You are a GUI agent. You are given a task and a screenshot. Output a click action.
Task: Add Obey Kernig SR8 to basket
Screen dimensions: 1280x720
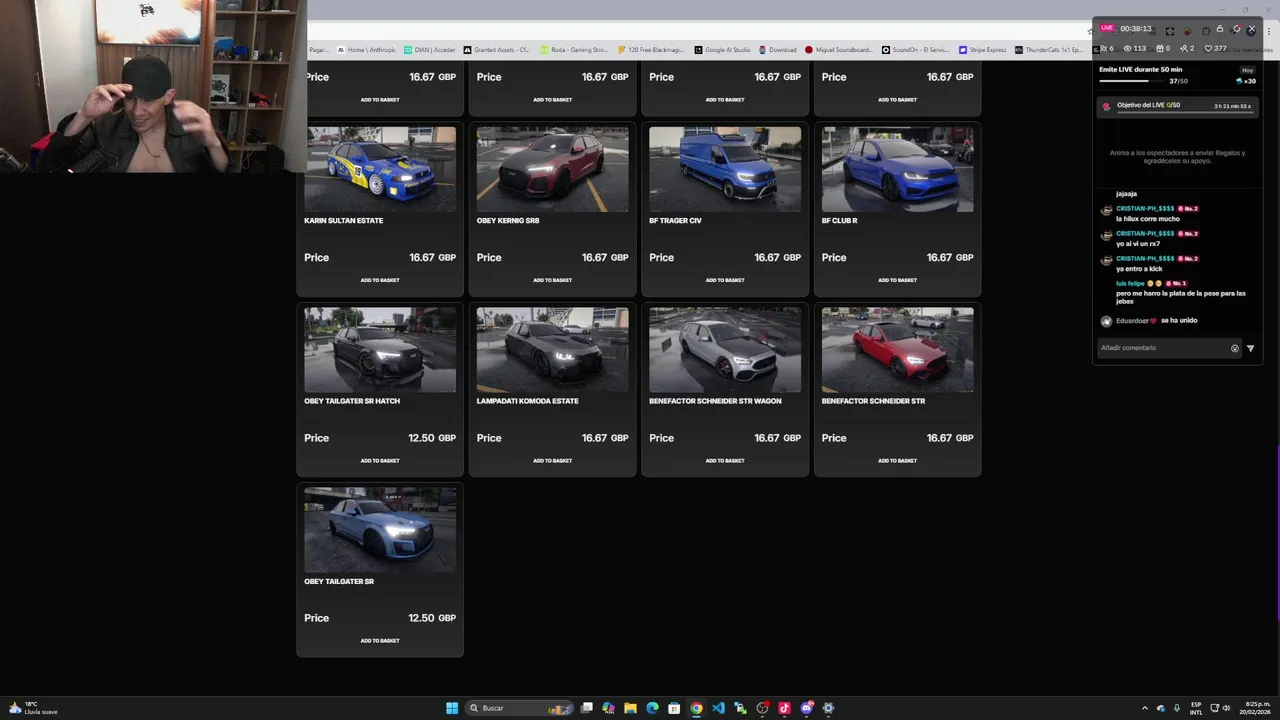552,280
